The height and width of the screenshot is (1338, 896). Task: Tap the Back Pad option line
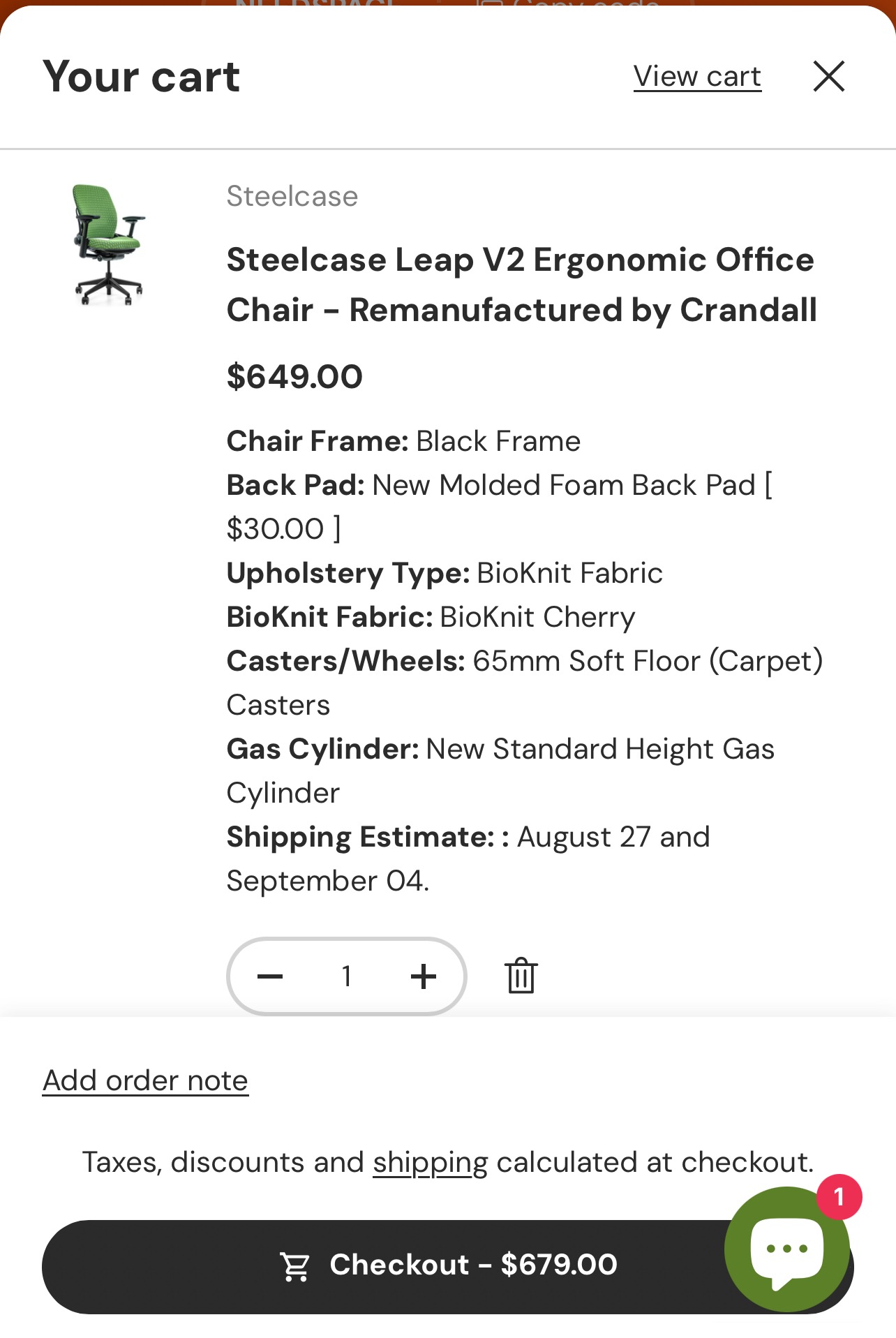click(x=500, y=507)
